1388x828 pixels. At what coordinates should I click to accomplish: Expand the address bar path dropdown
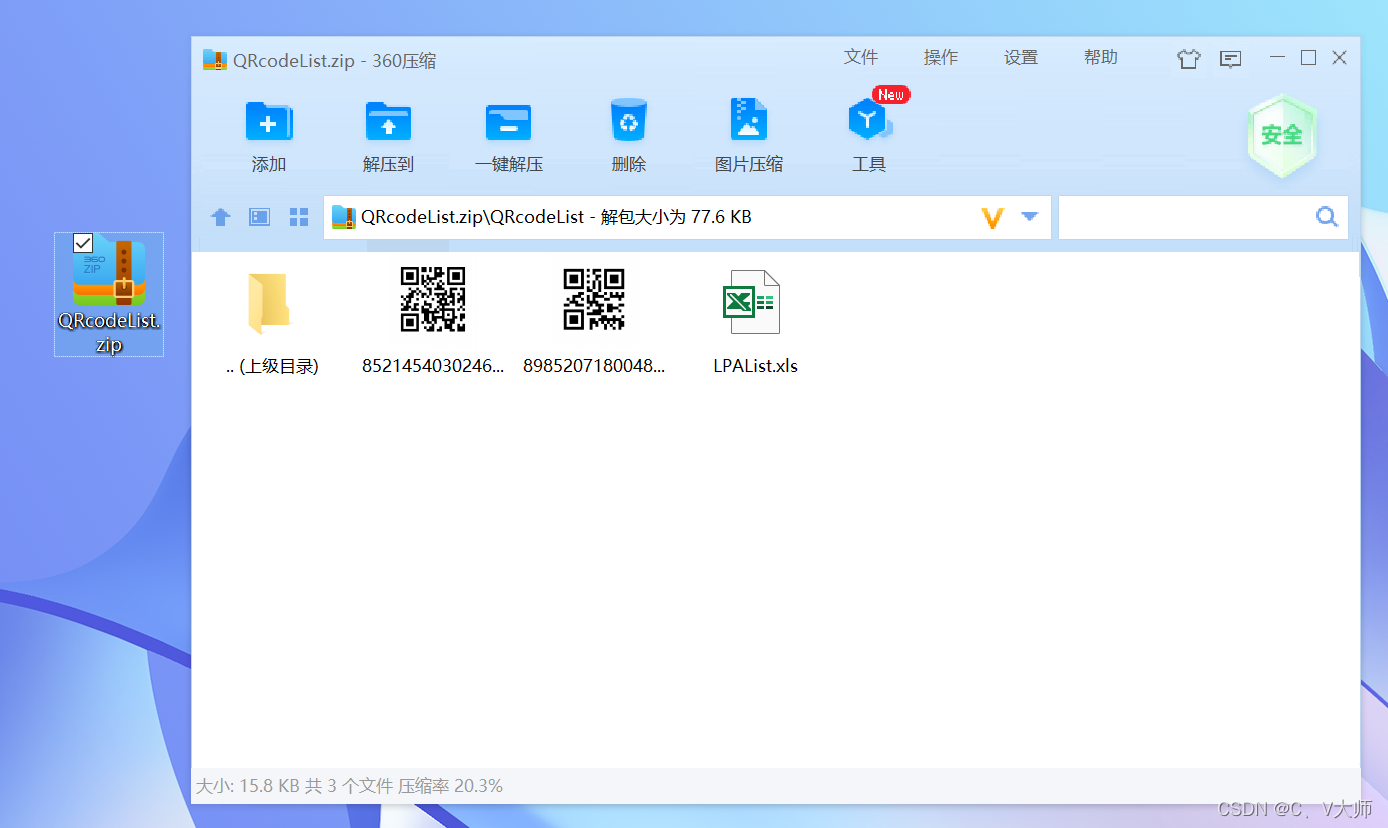[x=1030, y=217]
